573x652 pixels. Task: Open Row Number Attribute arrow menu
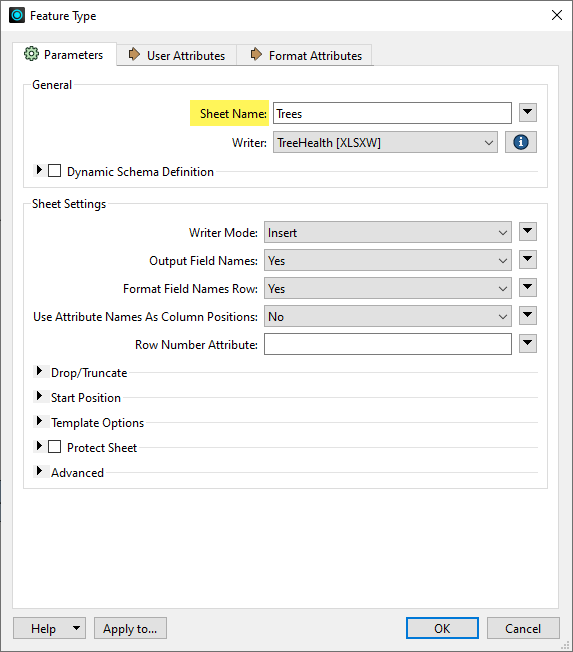pos(528,343)
